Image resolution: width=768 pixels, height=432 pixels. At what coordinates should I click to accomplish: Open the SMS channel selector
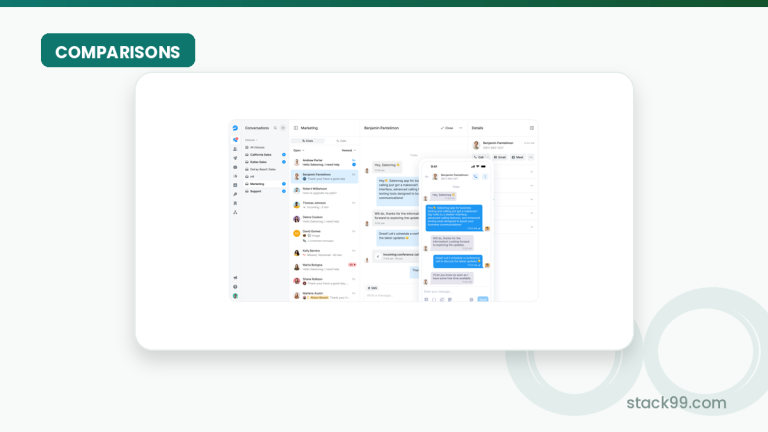click(372, 288)
